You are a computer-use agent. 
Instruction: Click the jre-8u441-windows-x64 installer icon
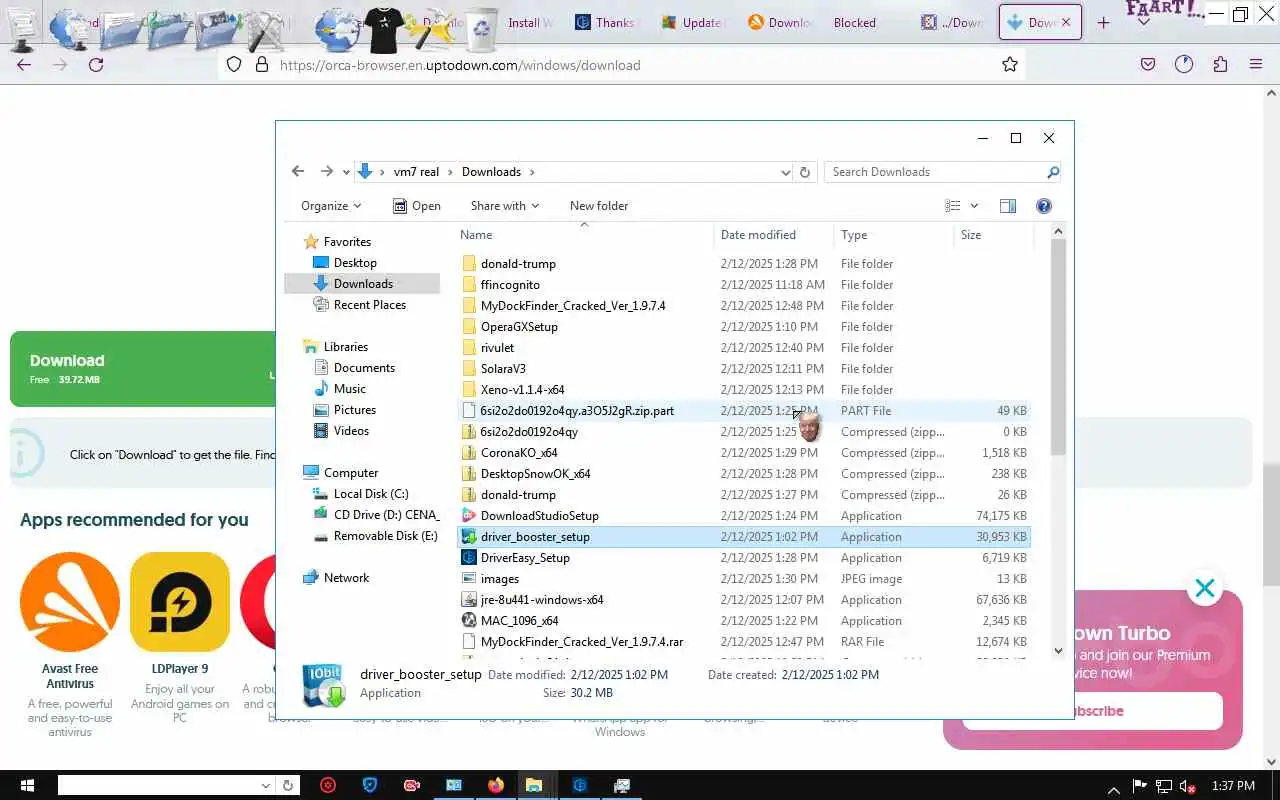coord(469,600)
